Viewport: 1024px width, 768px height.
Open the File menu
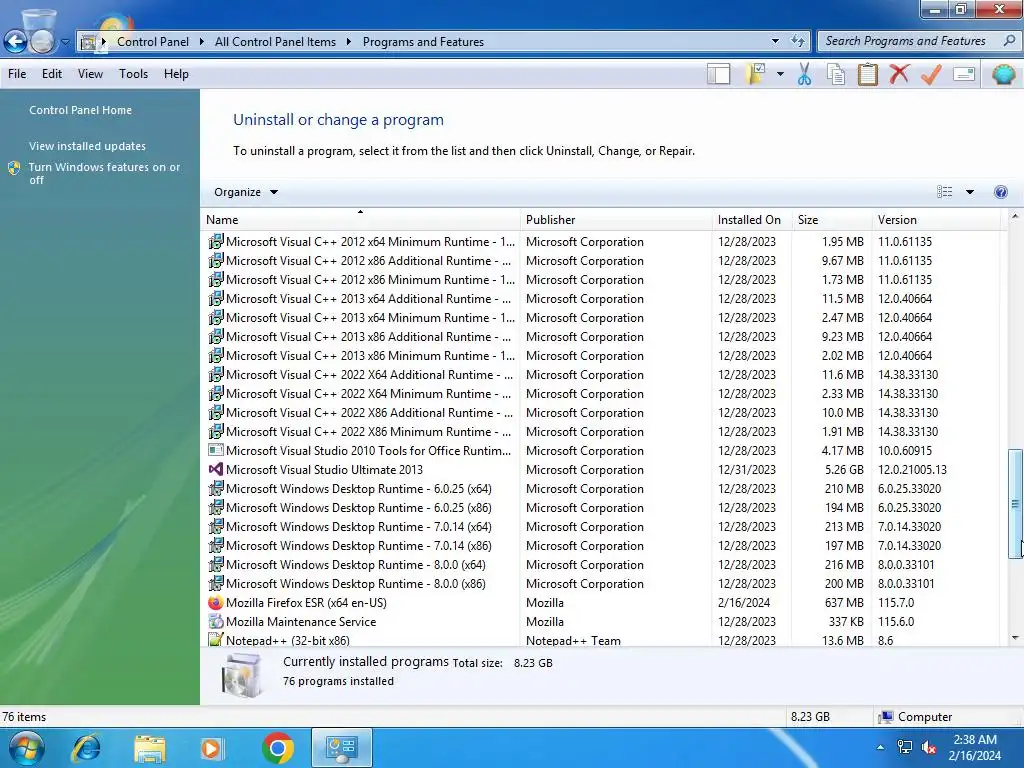[x=17, y=74]
